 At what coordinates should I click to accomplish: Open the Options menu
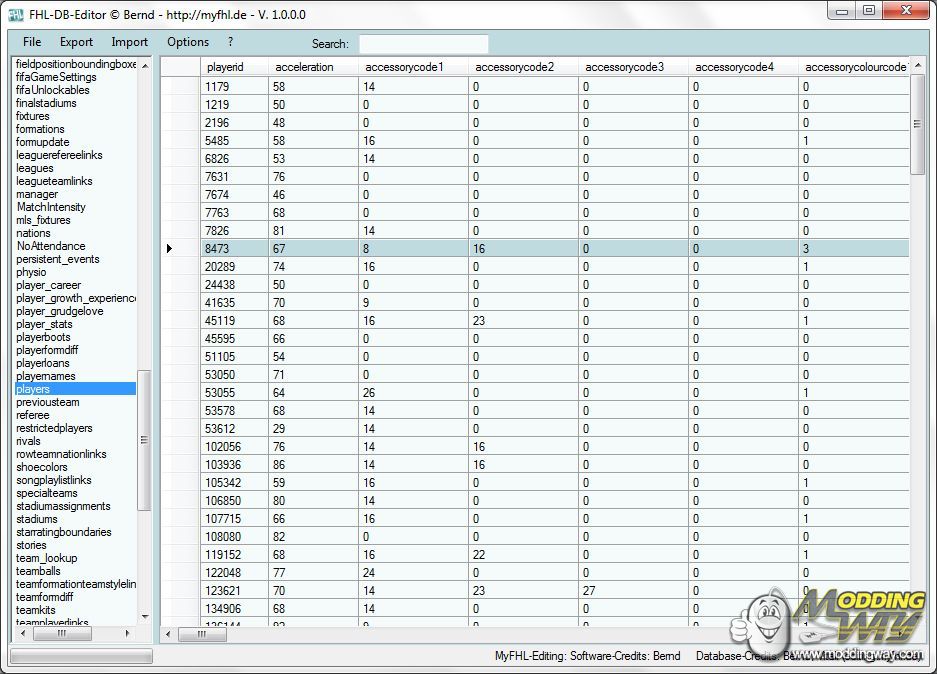click(188, 42)
